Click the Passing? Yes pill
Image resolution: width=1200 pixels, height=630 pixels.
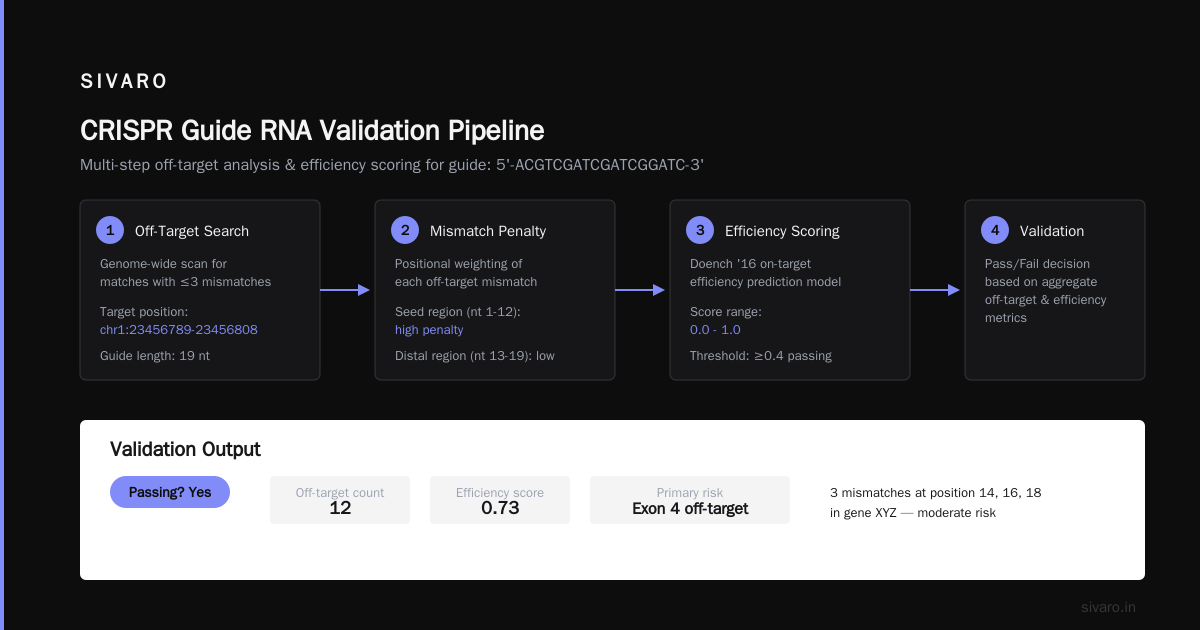pyautogui.click(x=170, y=492)
